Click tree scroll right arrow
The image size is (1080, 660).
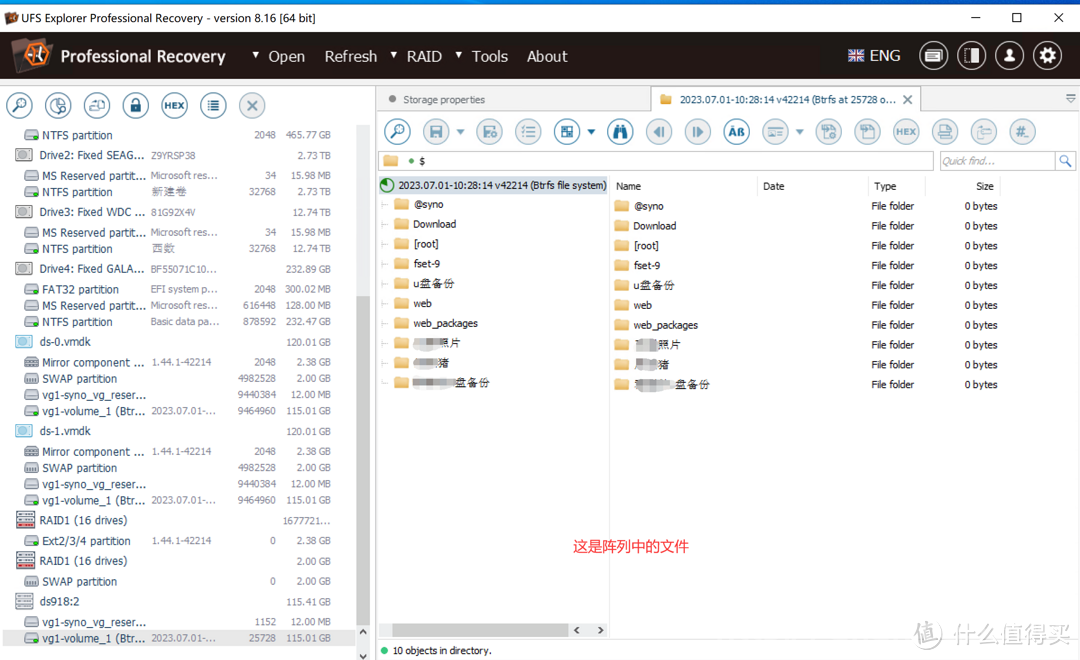coord(600,630)
